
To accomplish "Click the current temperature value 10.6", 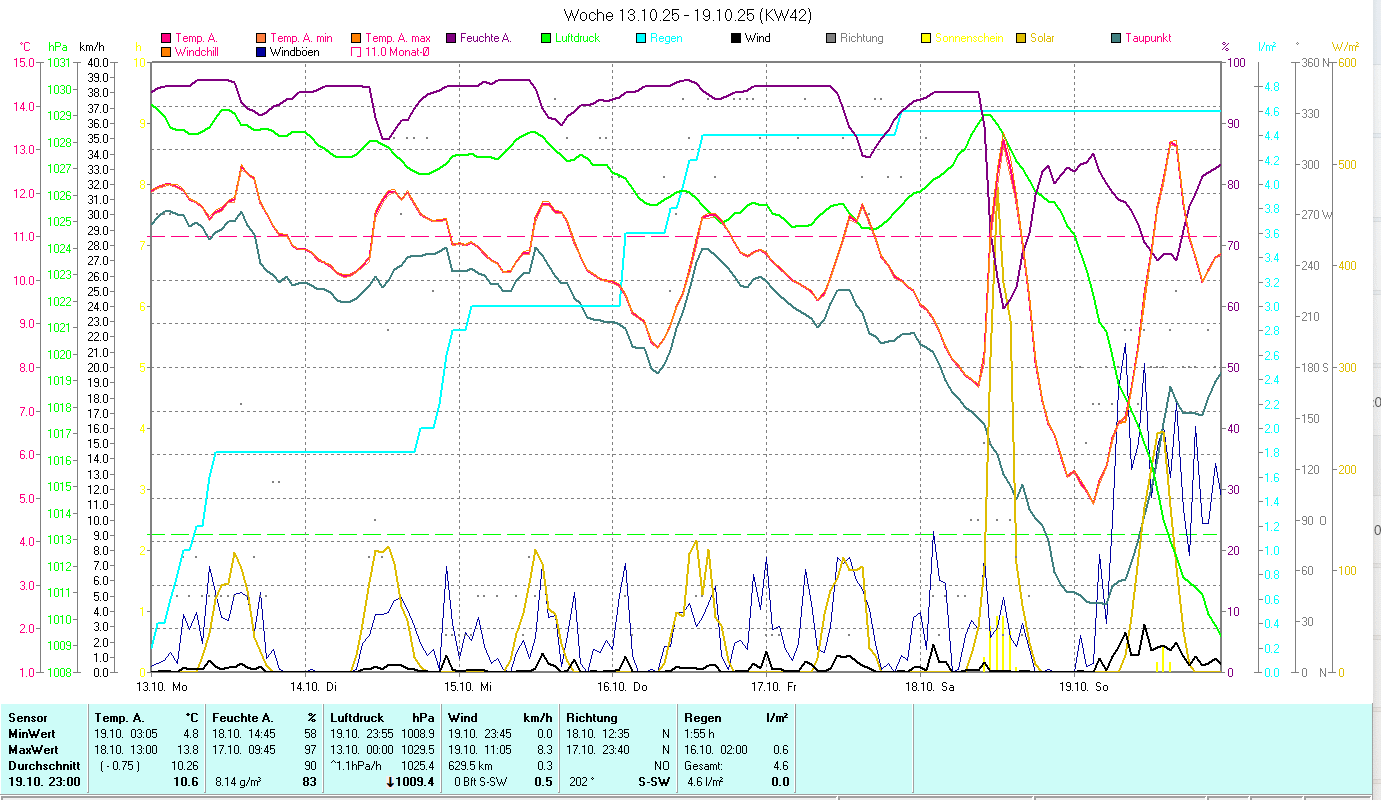I will (187, 782).
